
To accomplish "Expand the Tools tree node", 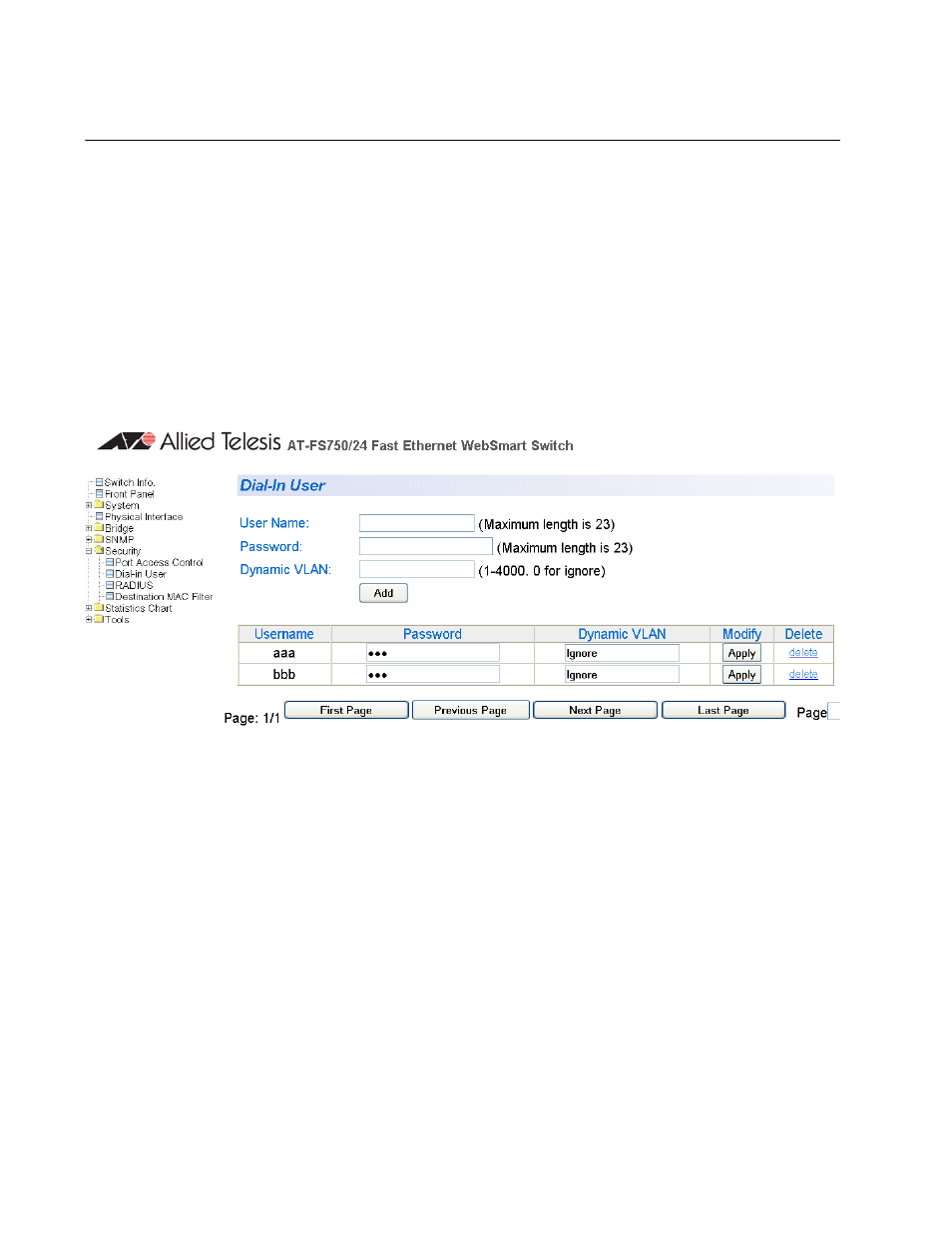I will pyautogui.click(x=89, y=620).
